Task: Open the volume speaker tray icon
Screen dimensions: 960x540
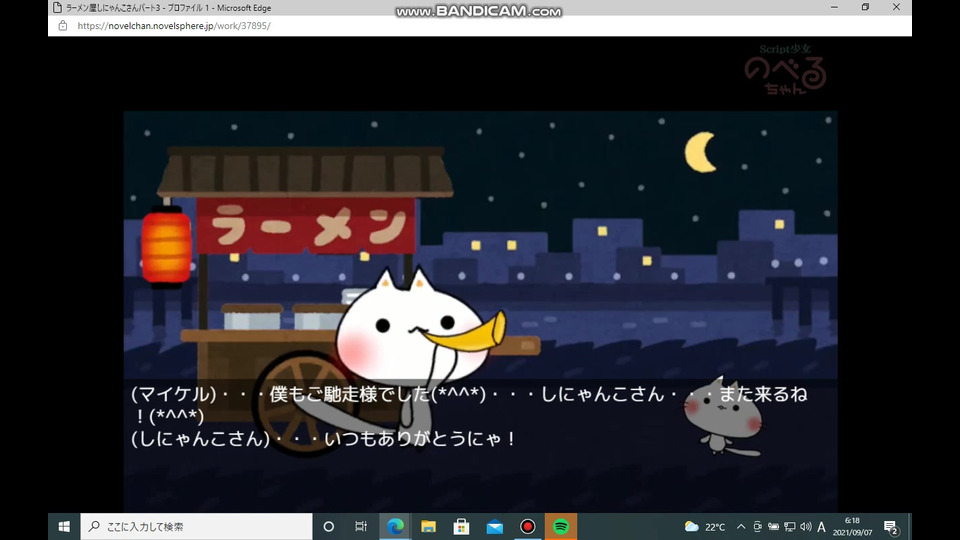Action: [806, 527]
